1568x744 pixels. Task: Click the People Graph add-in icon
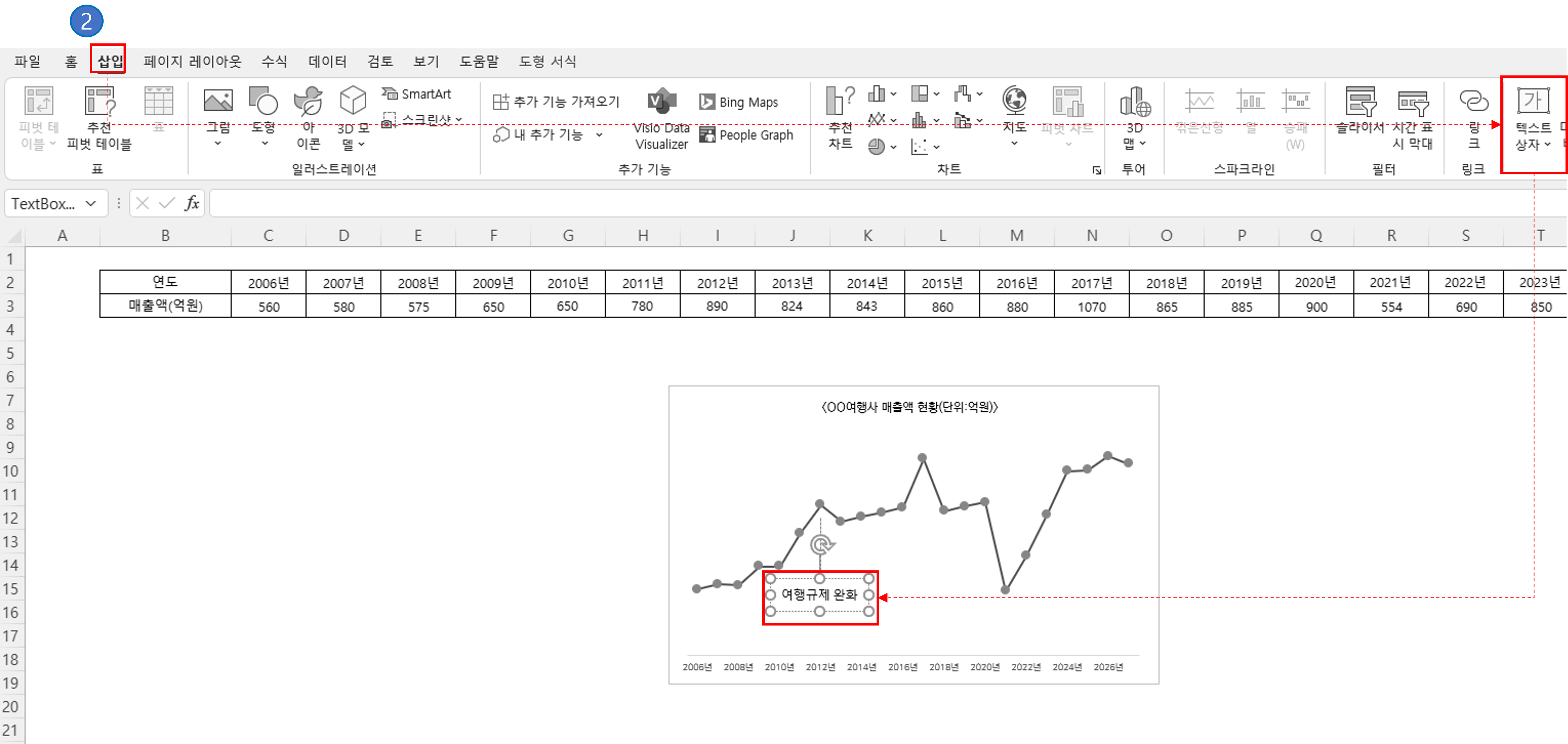pyautogui.click(x=747, y=134)
